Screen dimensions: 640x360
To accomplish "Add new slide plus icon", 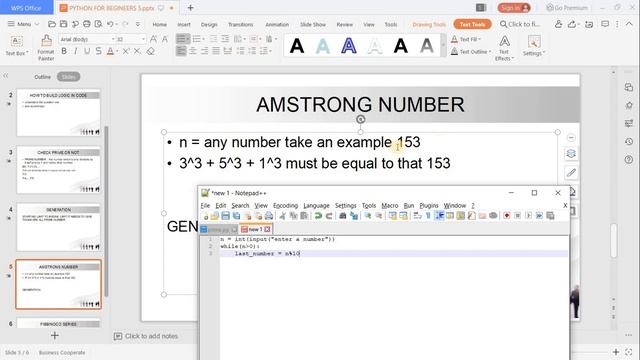I will point(55,336).
